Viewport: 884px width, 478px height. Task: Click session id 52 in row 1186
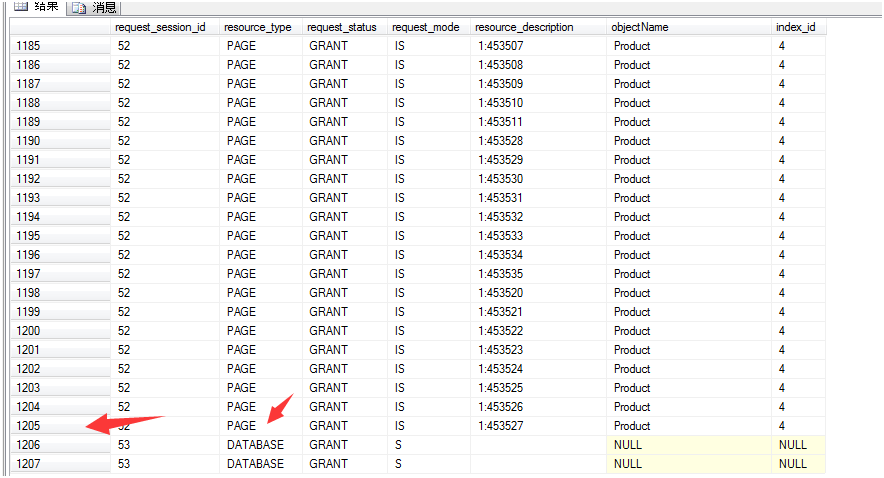click(x=165, y=65)
